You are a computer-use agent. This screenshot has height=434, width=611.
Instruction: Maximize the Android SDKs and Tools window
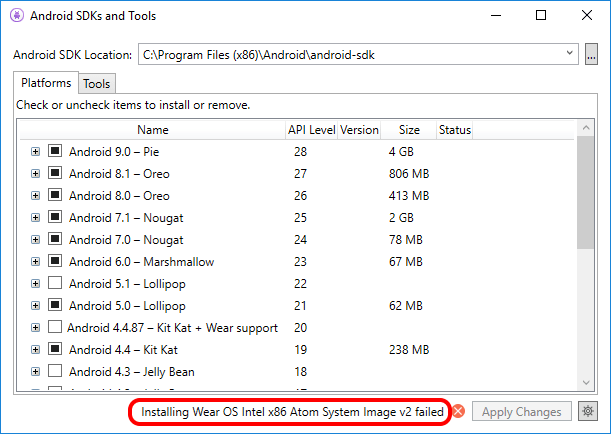(x=540, y=16)
